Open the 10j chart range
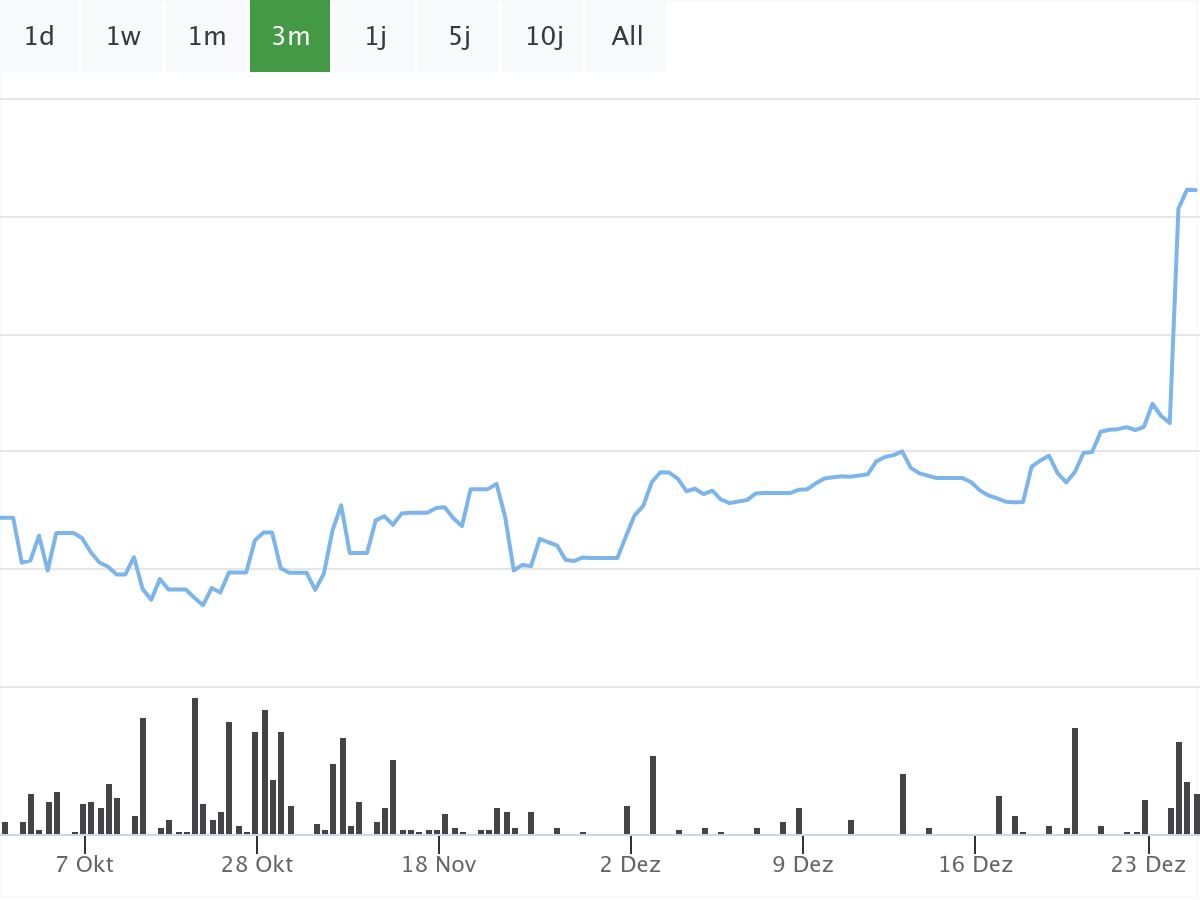 pos(544,37)
